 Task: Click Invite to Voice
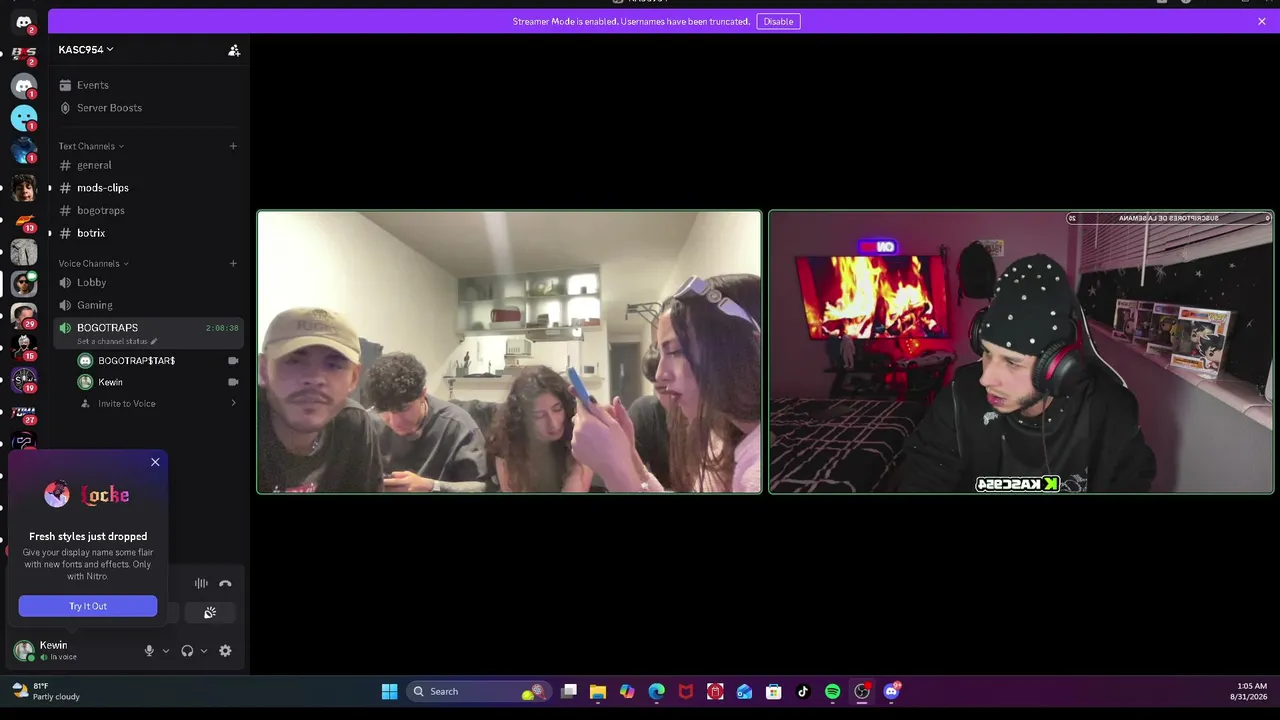pyautogui.click(x=127, y=404)
